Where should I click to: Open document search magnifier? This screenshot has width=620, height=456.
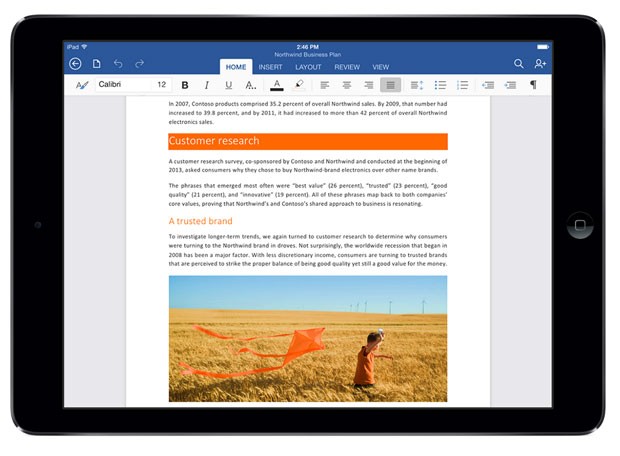click(518, 64)
